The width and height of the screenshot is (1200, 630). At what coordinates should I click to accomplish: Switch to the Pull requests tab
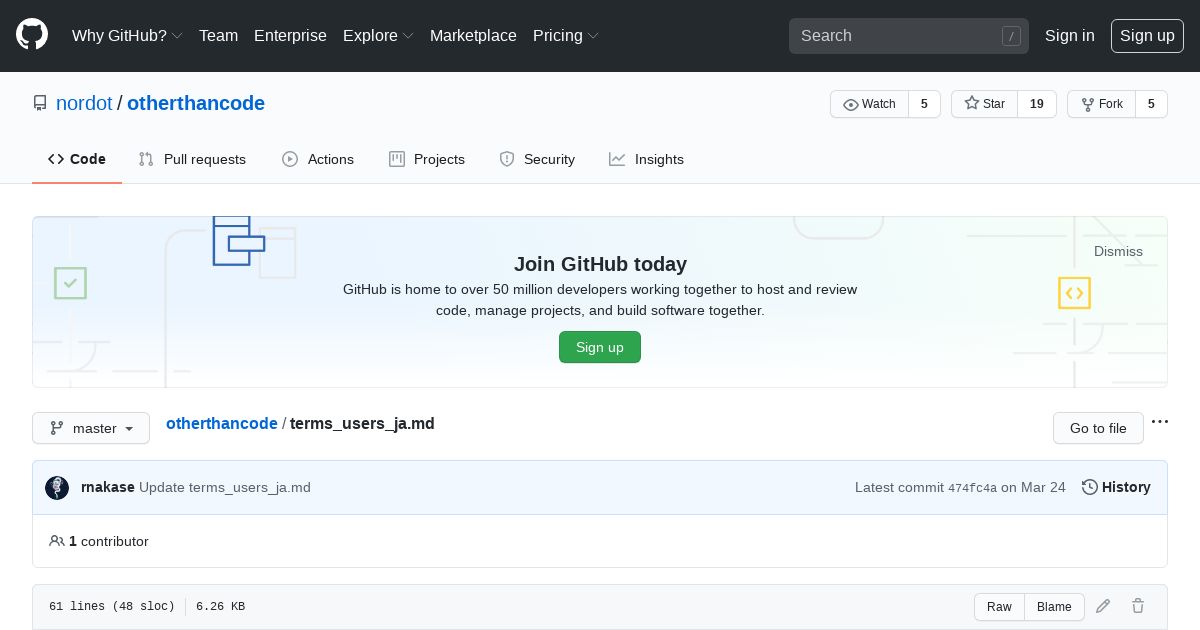coord(192,159)
